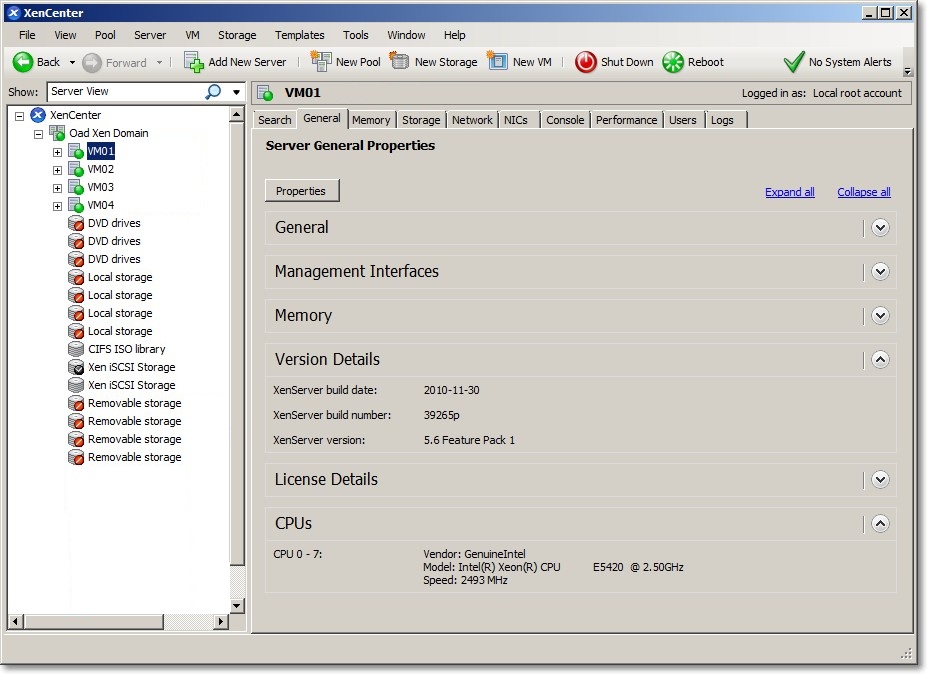Open the No System Alerts indicator
The height and width of the screenshot is (674, 927).
pos(837,62)
